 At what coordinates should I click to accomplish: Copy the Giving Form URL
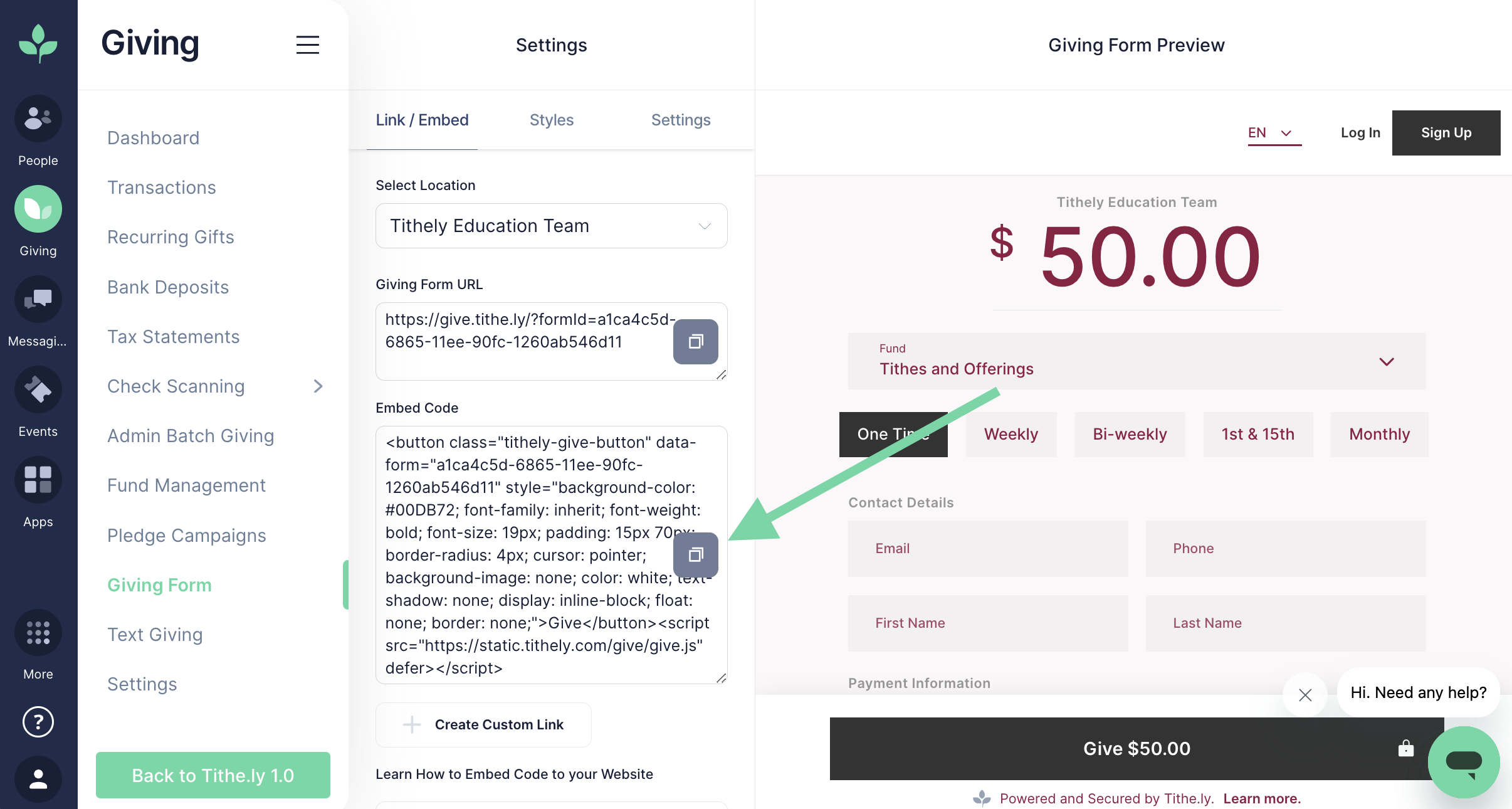coord(695,342)
